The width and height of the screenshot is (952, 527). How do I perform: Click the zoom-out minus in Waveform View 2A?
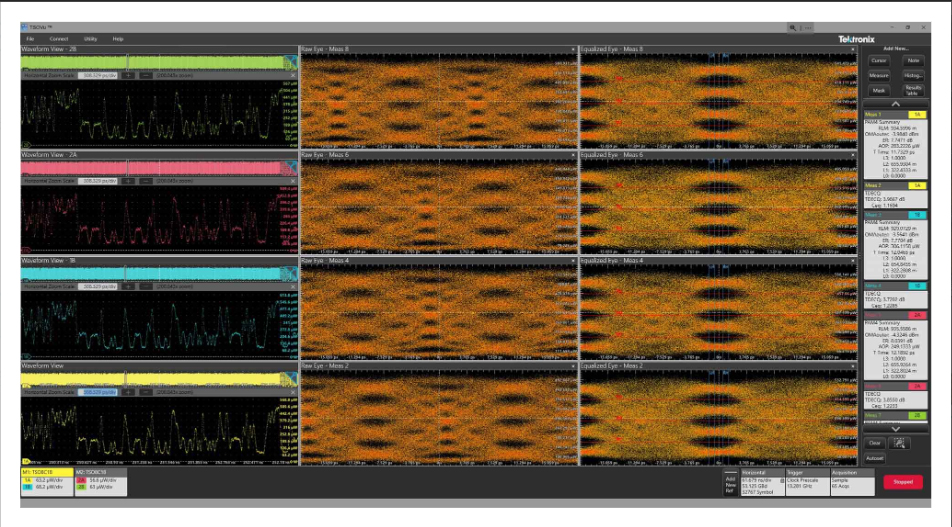[146, 181]
